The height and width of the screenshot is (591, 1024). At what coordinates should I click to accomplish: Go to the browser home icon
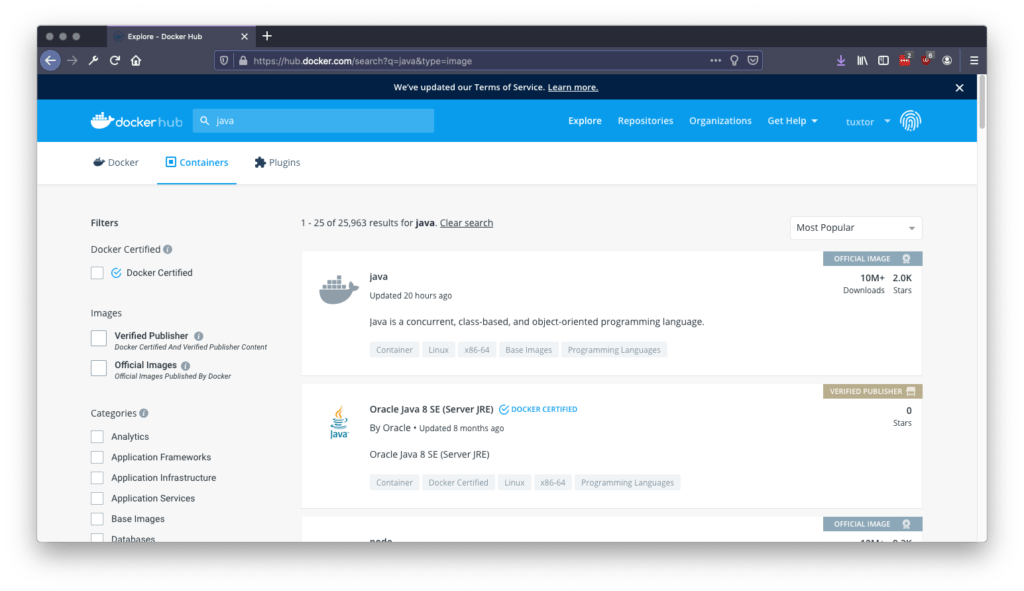136,61
